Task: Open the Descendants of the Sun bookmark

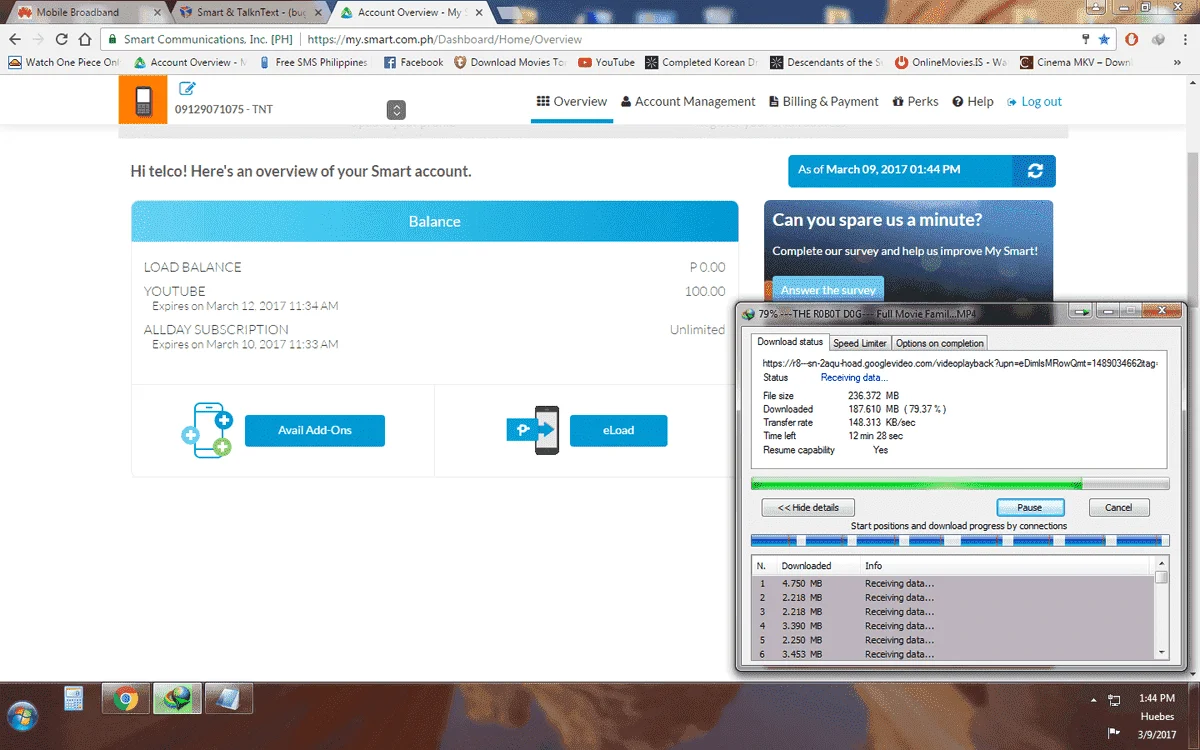Action: (x=826, y=62)
